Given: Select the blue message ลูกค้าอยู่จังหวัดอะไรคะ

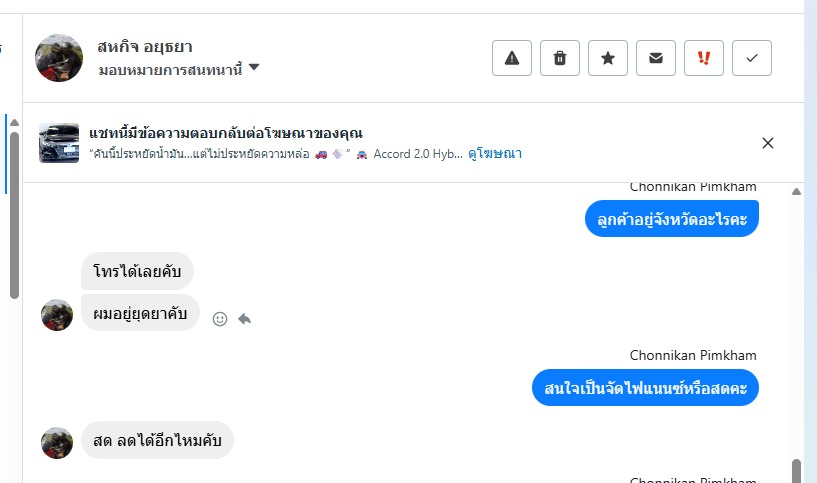Looking at the screenshot, I should coord(671,218).
